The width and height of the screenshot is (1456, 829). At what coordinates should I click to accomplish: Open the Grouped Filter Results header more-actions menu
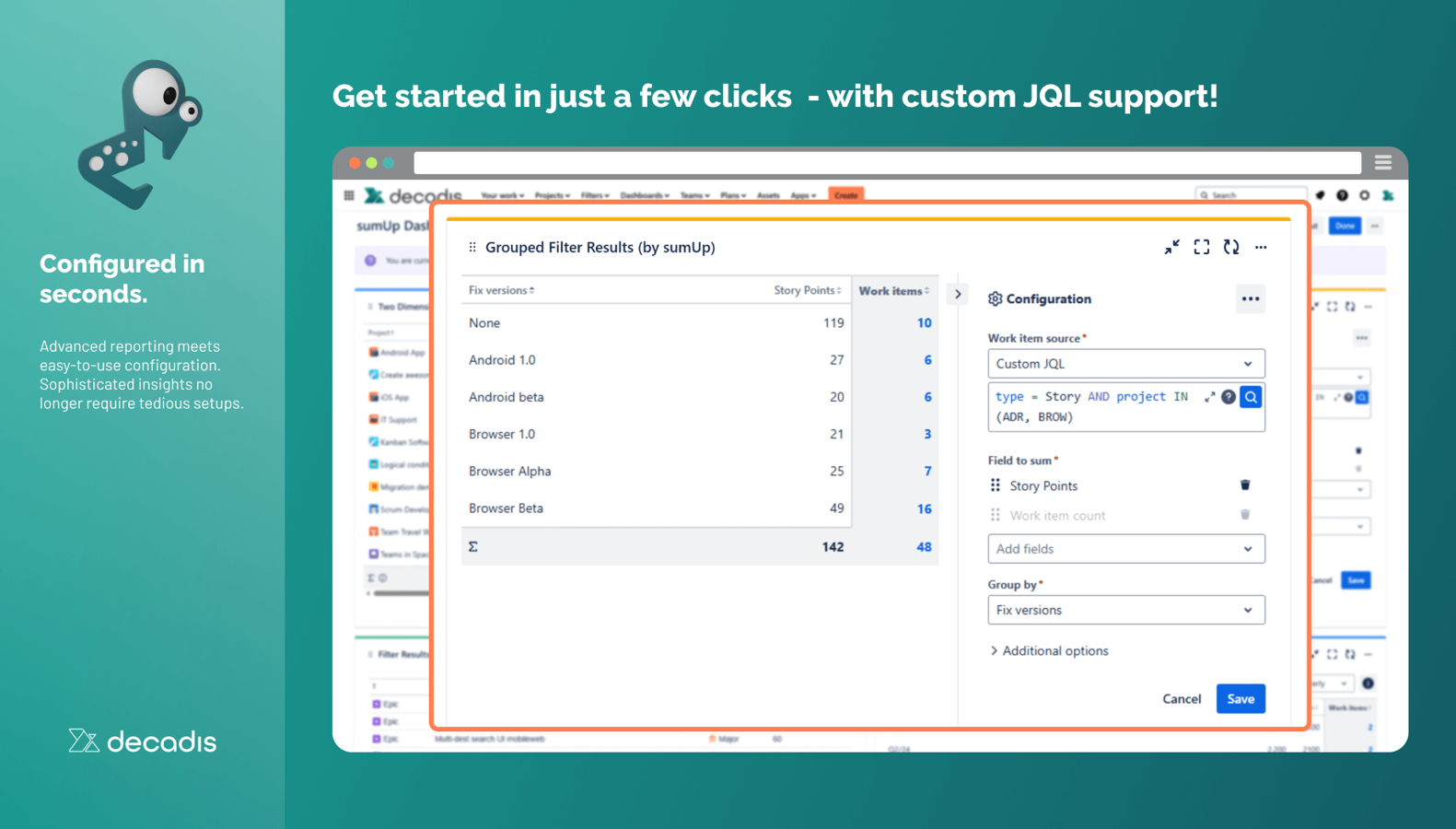tap(1261, 247)
